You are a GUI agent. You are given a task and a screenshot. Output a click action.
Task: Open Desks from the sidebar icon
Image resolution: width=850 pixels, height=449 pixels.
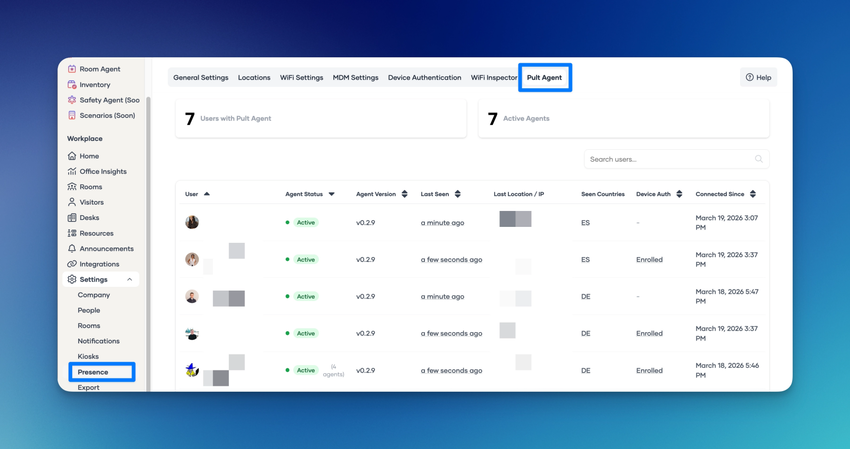(72, 218)
